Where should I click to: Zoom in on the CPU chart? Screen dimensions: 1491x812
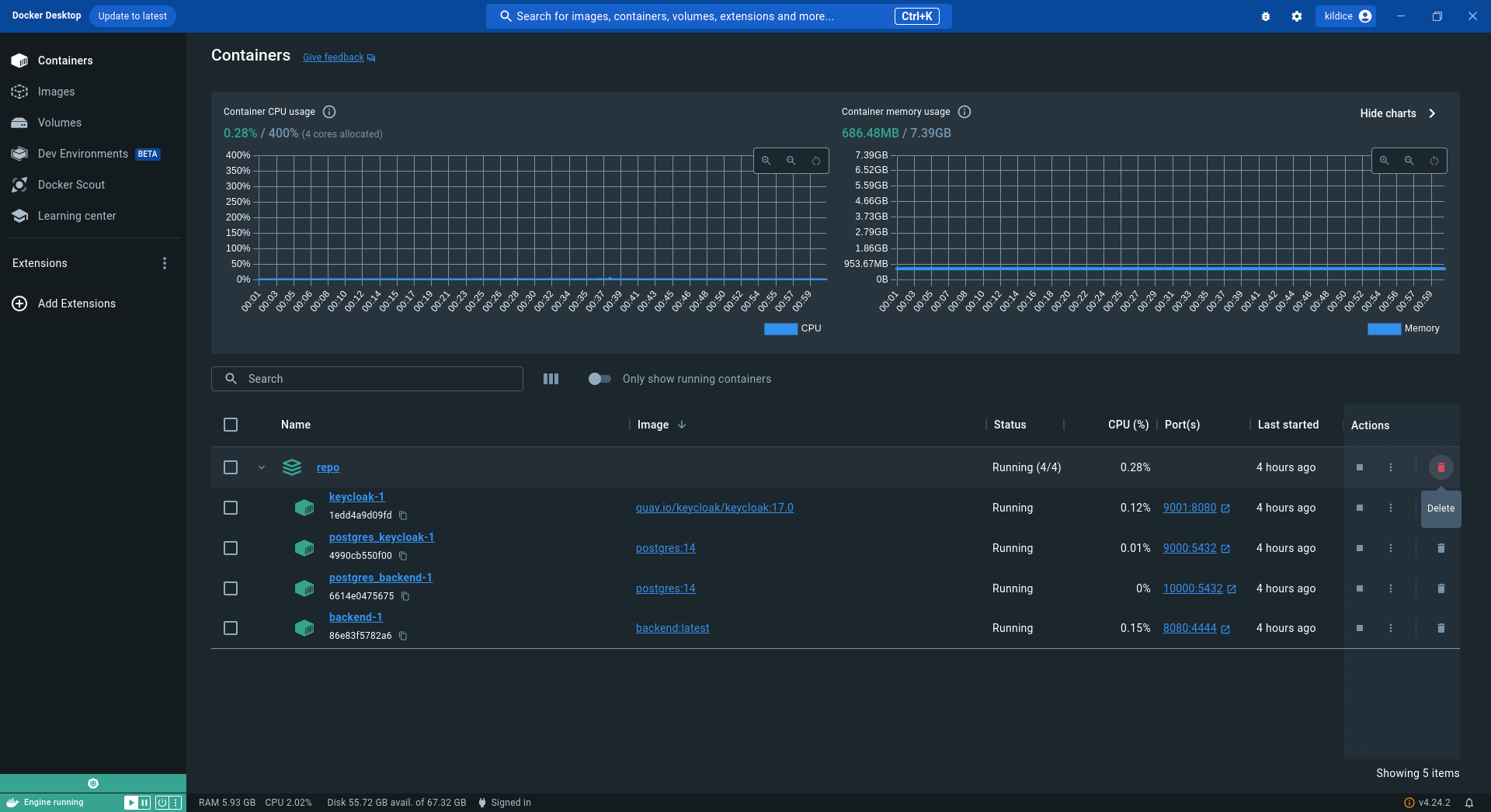[x=766, y=161]
